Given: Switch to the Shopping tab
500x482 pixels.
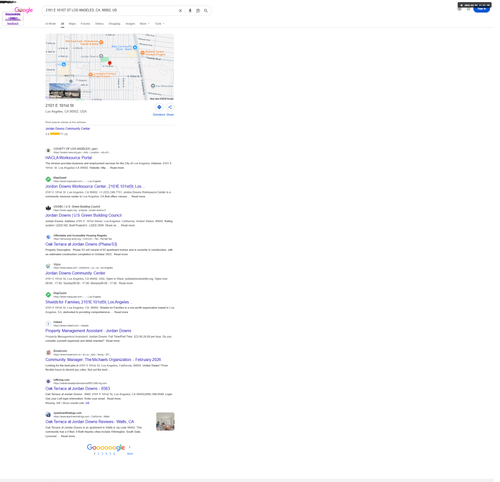Looking at the screenshot, I should coord(114,24).
